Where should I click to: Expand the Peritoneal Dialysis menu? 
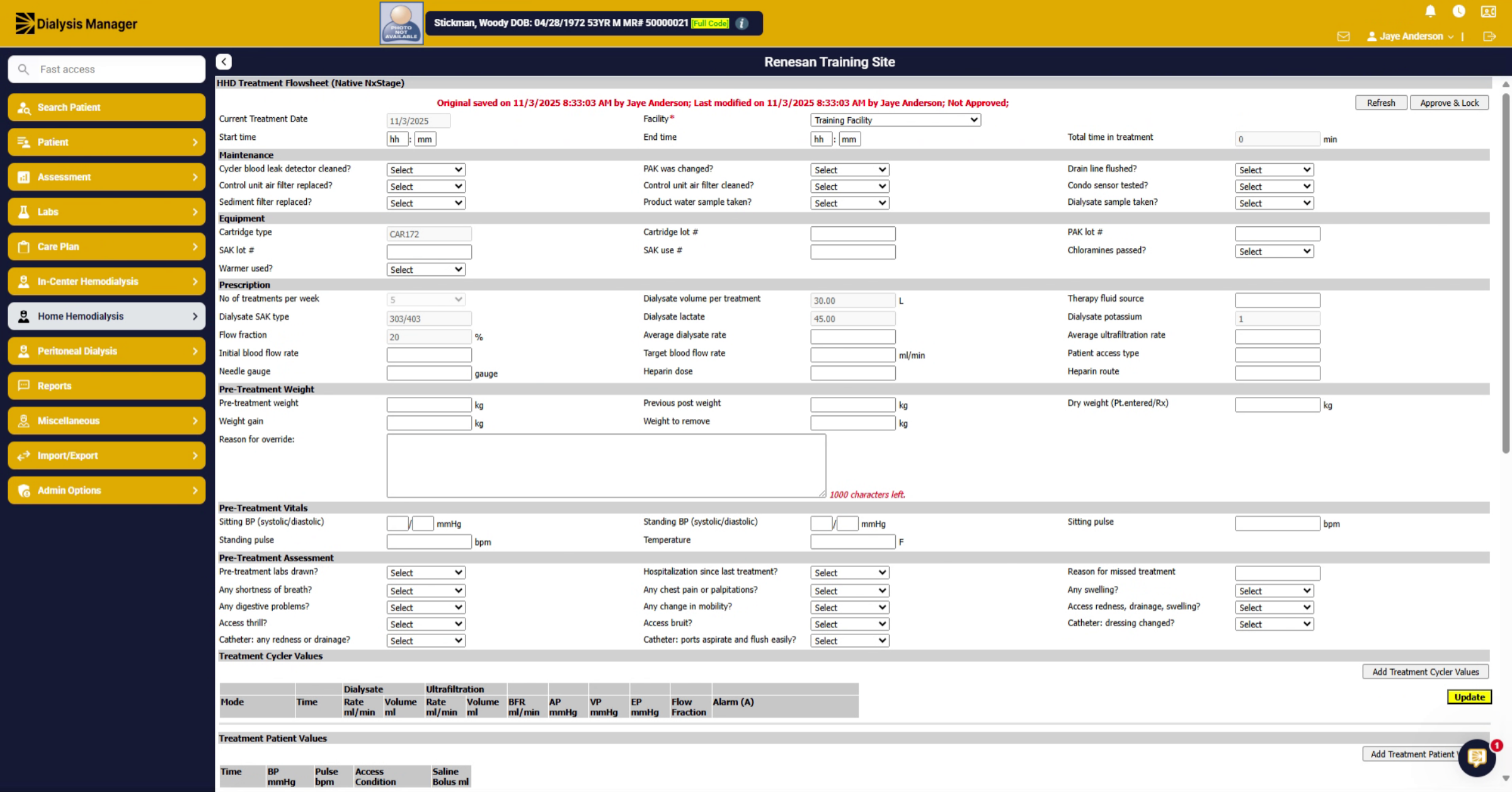click(106, 351)
